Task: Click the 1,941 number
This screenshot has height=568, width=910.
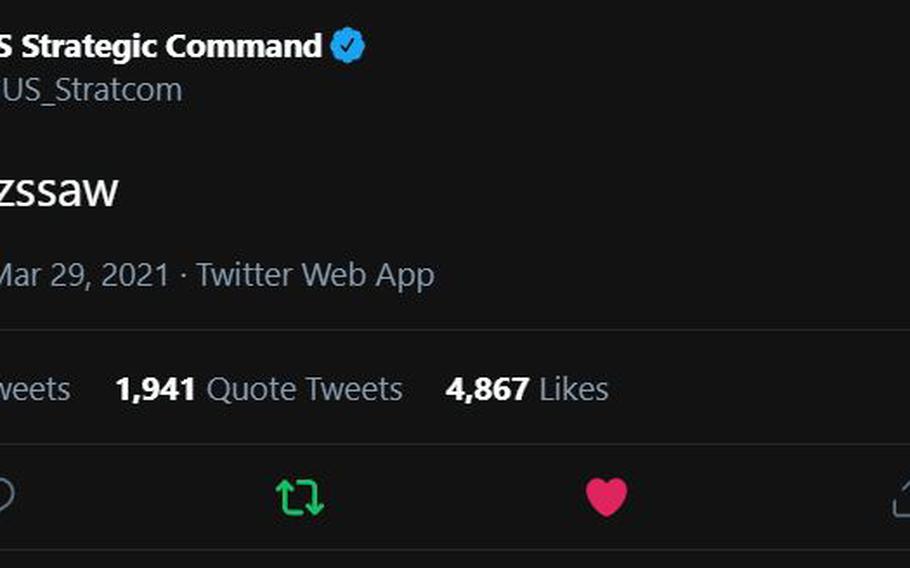Action: [155, 389]
